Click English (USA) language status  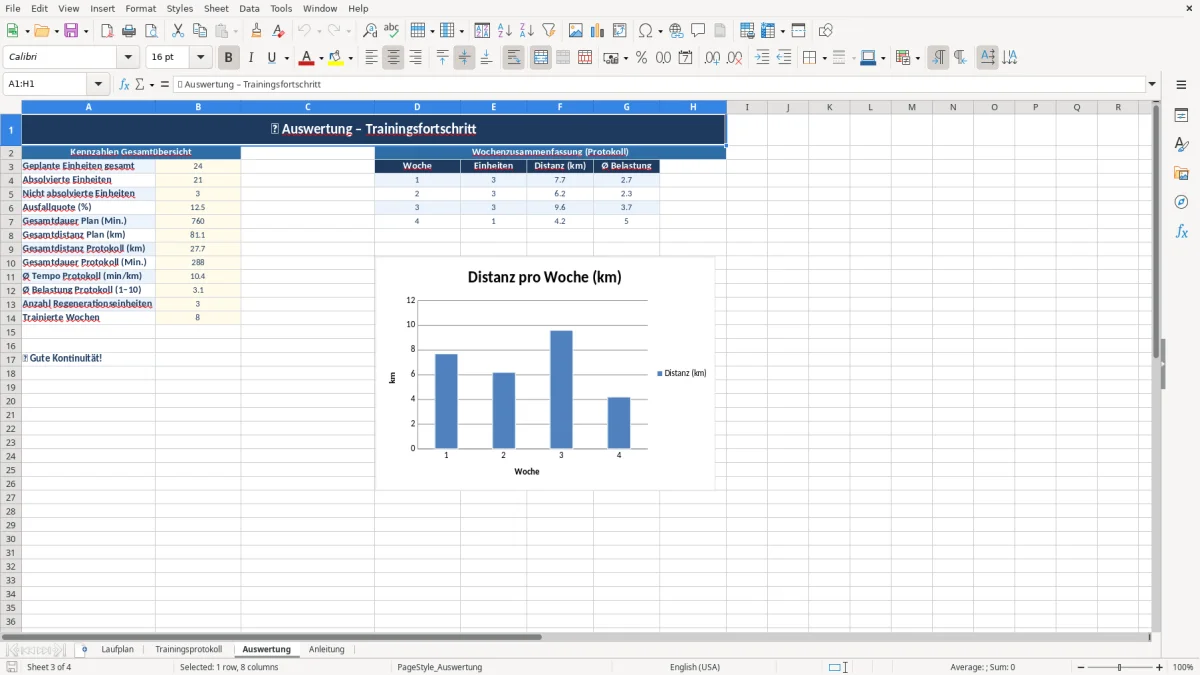(695, 667)
